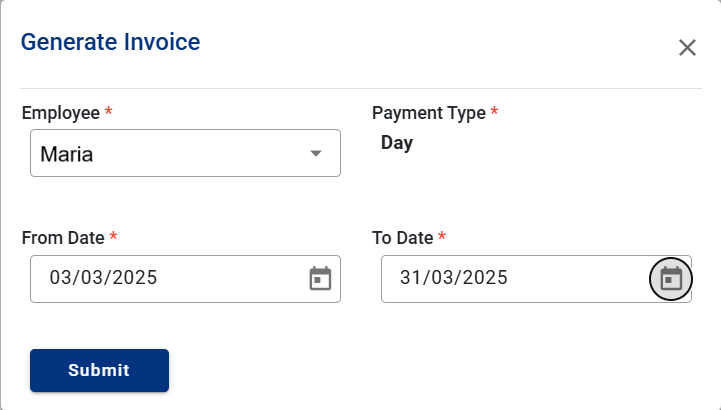Select the Day payment type value
Viewport: 721px width, 410px height.
click(397, 143)
